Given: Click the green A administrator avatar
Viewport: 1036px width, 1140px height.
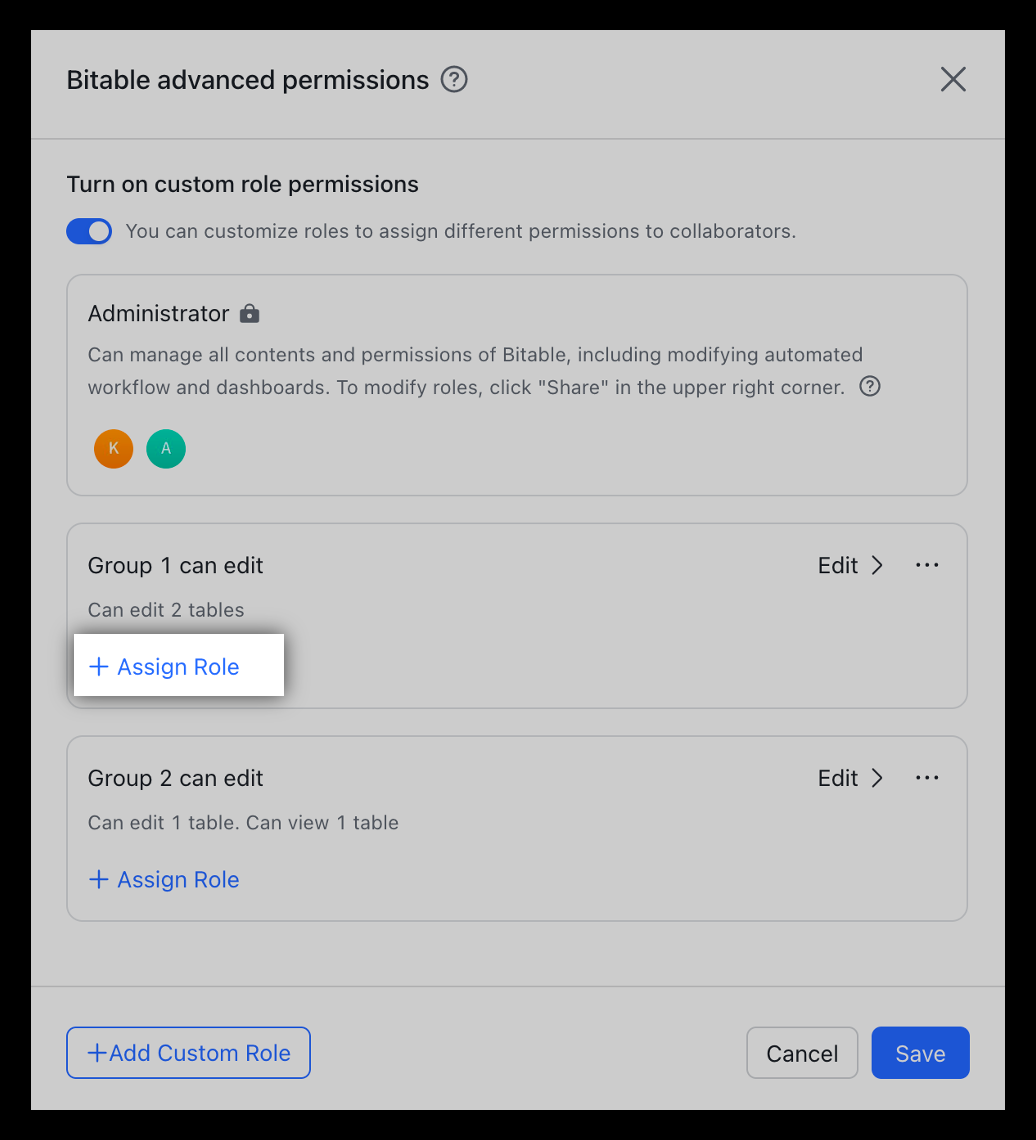Looking at the screenshot, I should coord(166,449).
